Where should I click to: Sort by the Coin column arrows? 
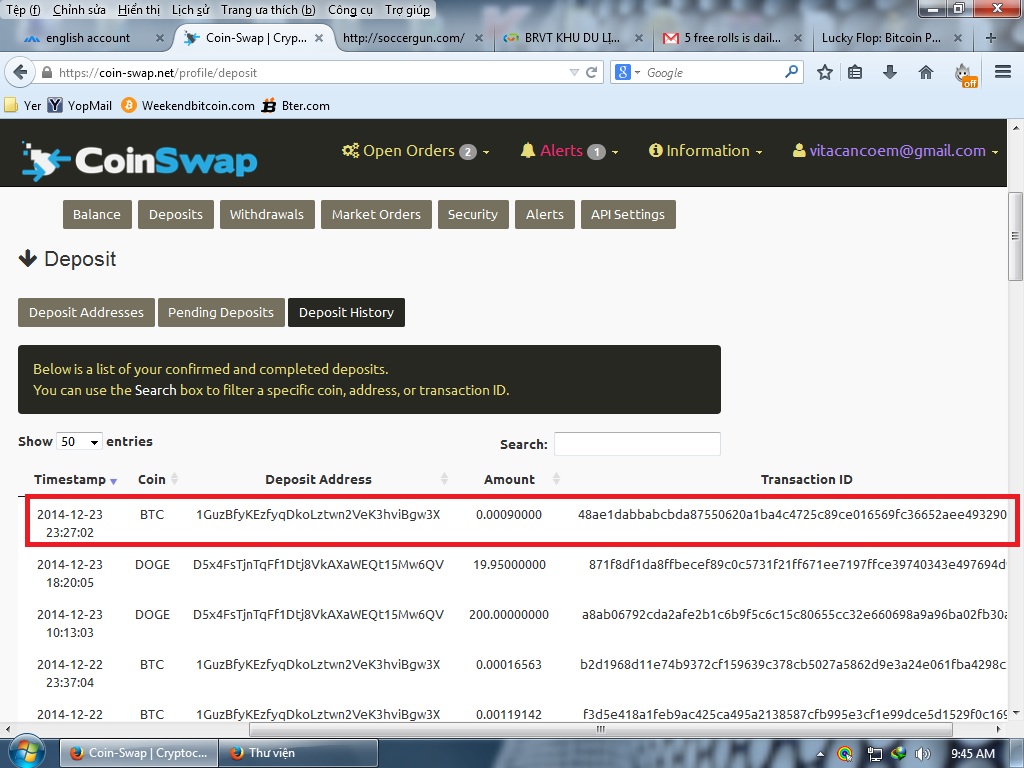tap(174, 479)
